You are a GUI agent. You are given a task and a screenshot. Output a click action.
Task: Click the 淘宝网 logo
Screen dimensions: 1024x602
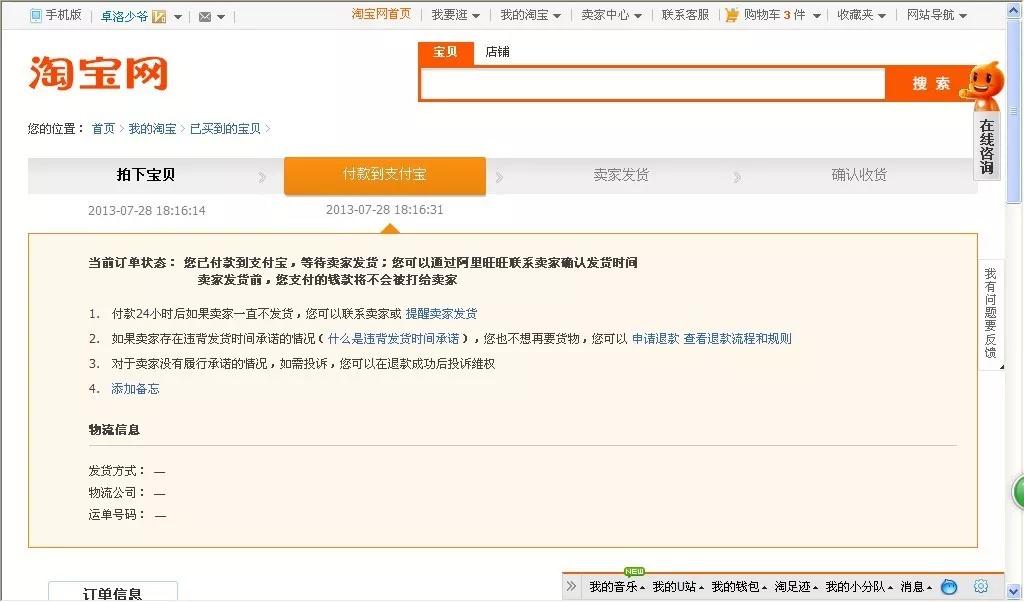(x=99, y=72)
